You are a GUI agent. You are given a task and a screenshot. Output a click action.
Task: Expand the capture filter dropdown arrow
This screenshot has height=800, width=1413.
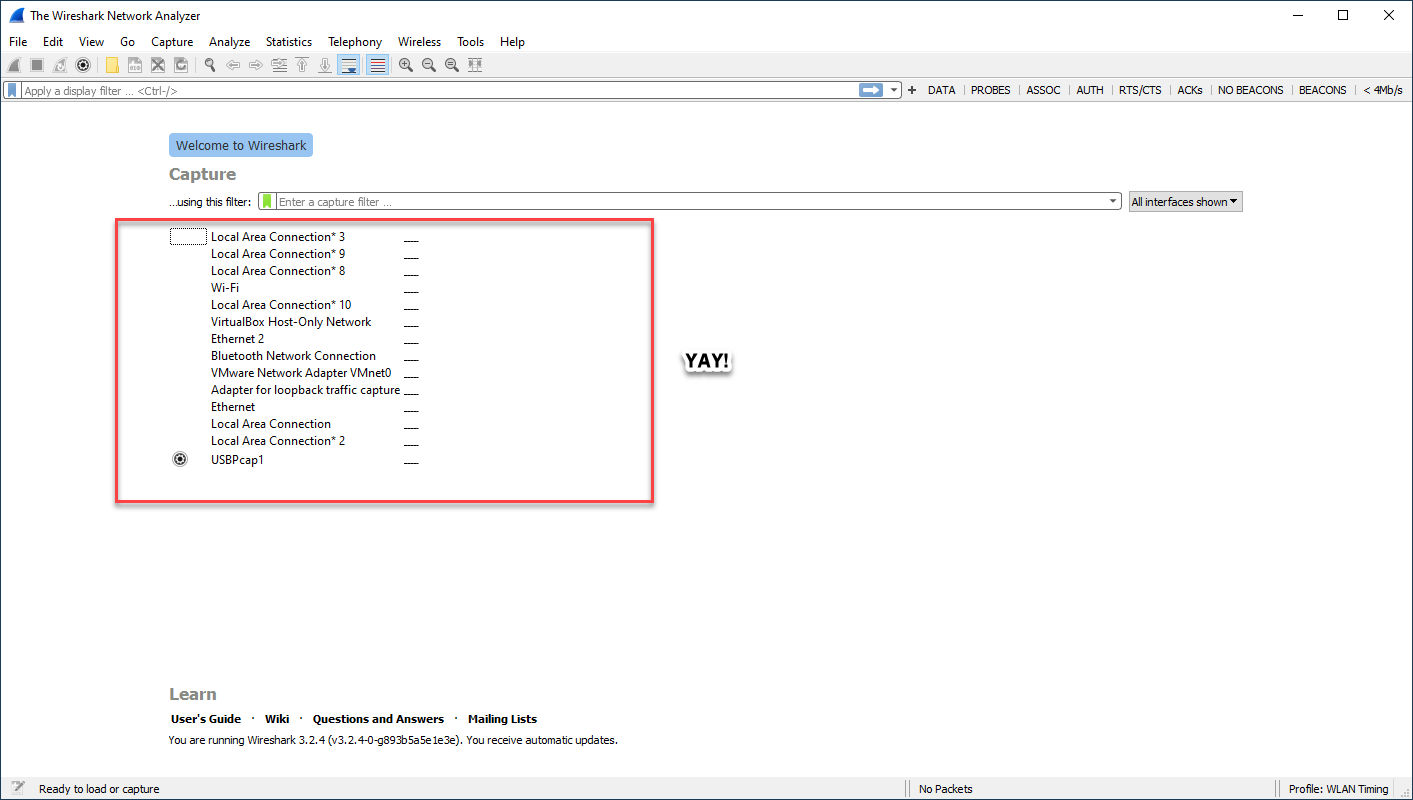pos(1113,202)
